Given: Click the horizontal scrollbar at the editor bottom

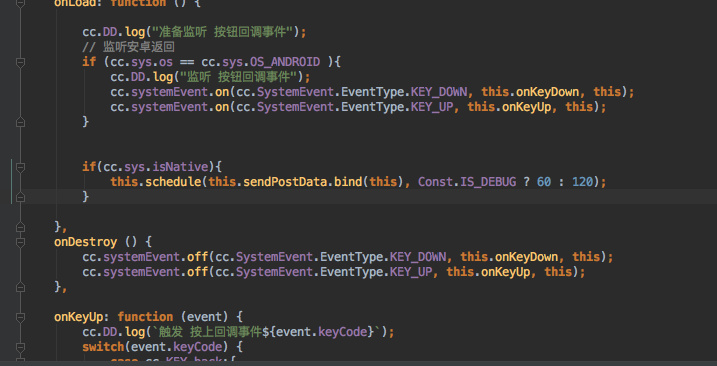Looking at the screenshot, I should [x=358, y=363].
